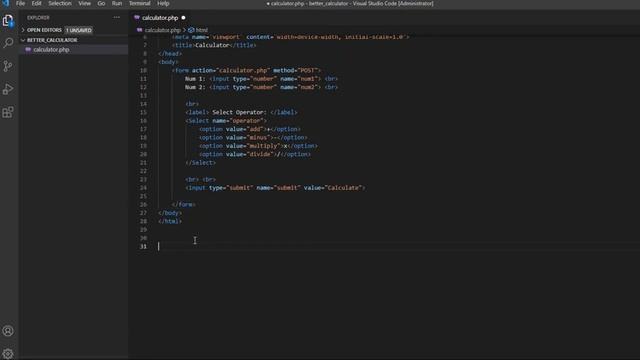Click the "operator" name value on line 16
Screen dimensions: 640x360
247,121
